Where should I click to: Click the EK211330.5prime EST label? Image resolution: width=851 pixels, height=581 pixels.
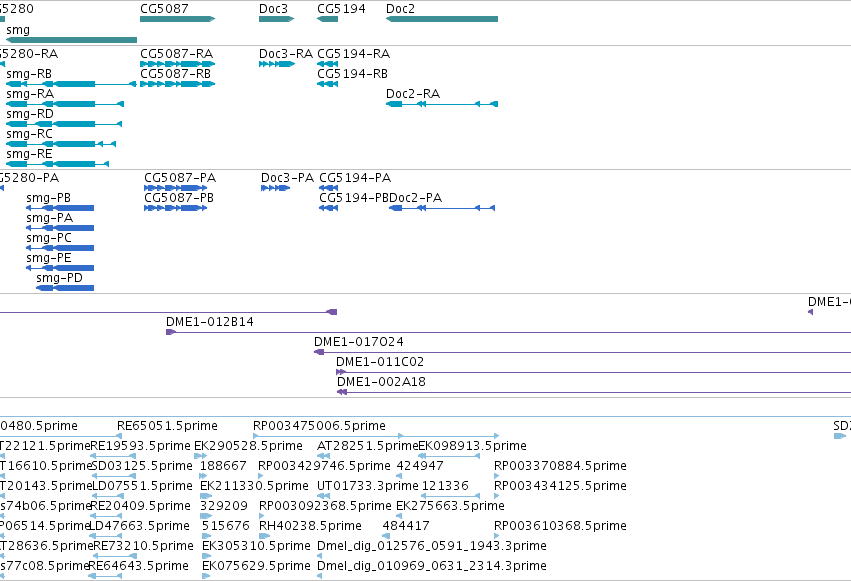click(254, 486)
